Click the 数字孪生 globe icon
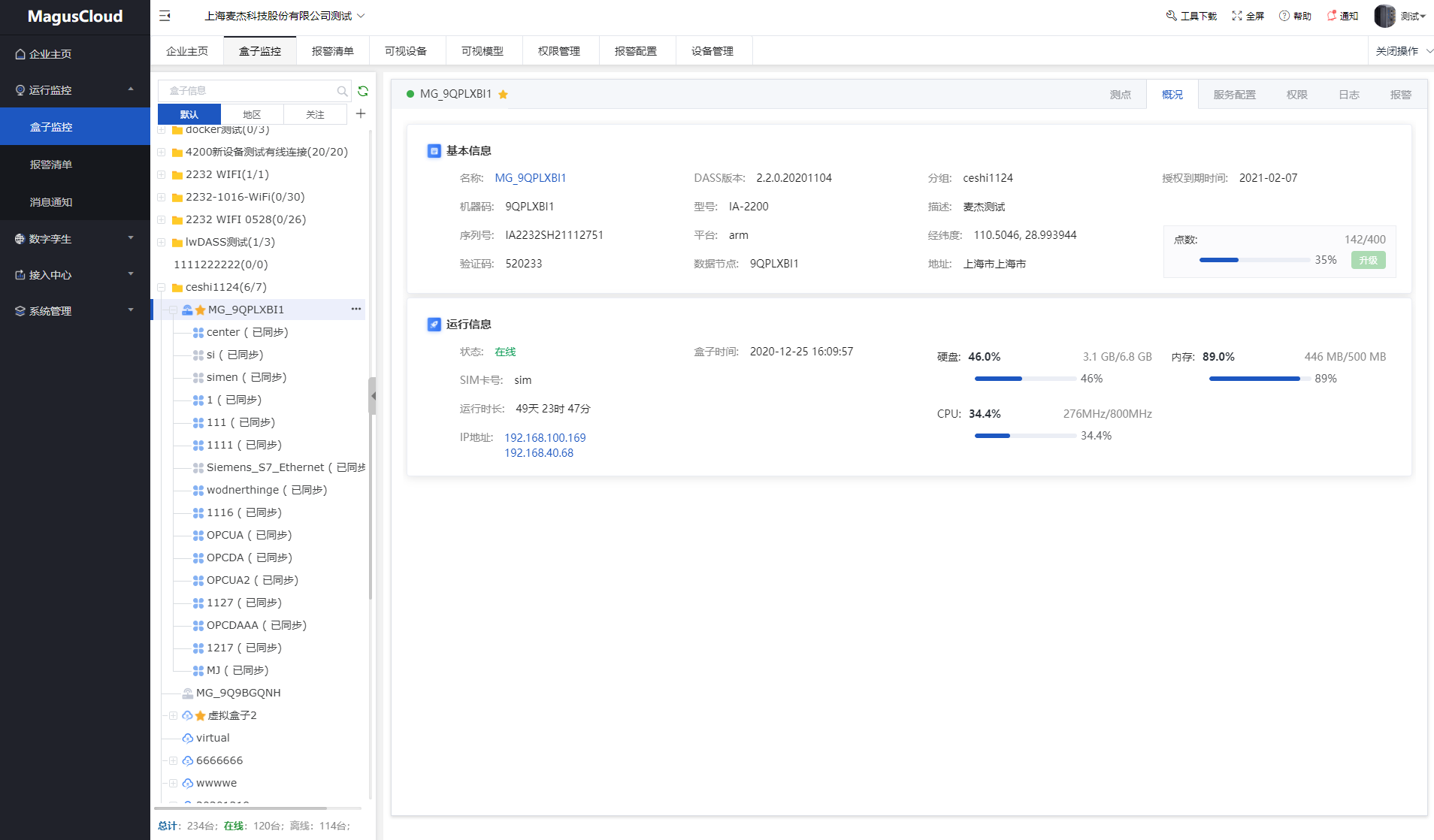This screenshot has height=840, width=1434. (20, 239)
